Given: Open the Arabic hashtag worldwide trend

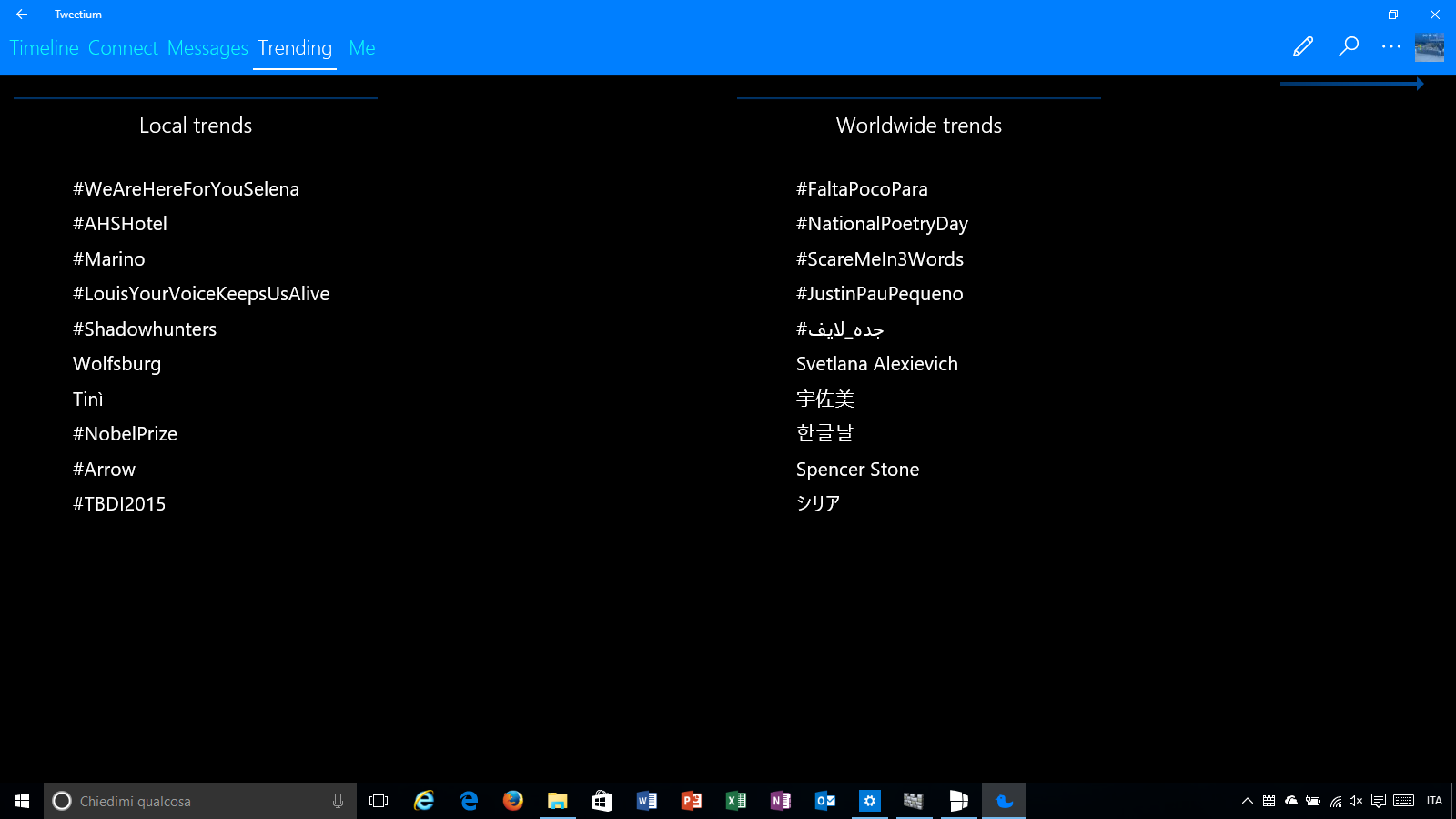Looking at the screenshot, I should pyautogui.click(x=840, y=329).
